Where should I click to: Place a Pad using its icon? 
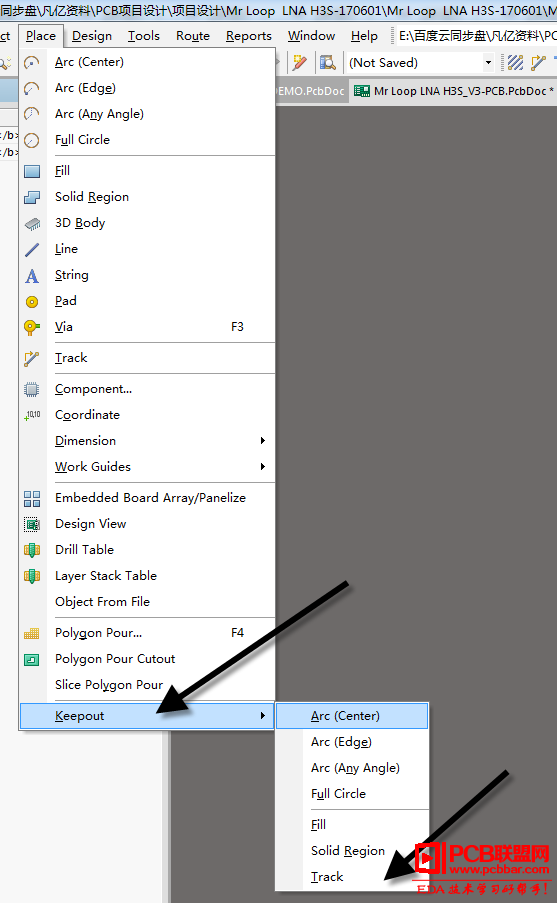click(x=32, y=301)
